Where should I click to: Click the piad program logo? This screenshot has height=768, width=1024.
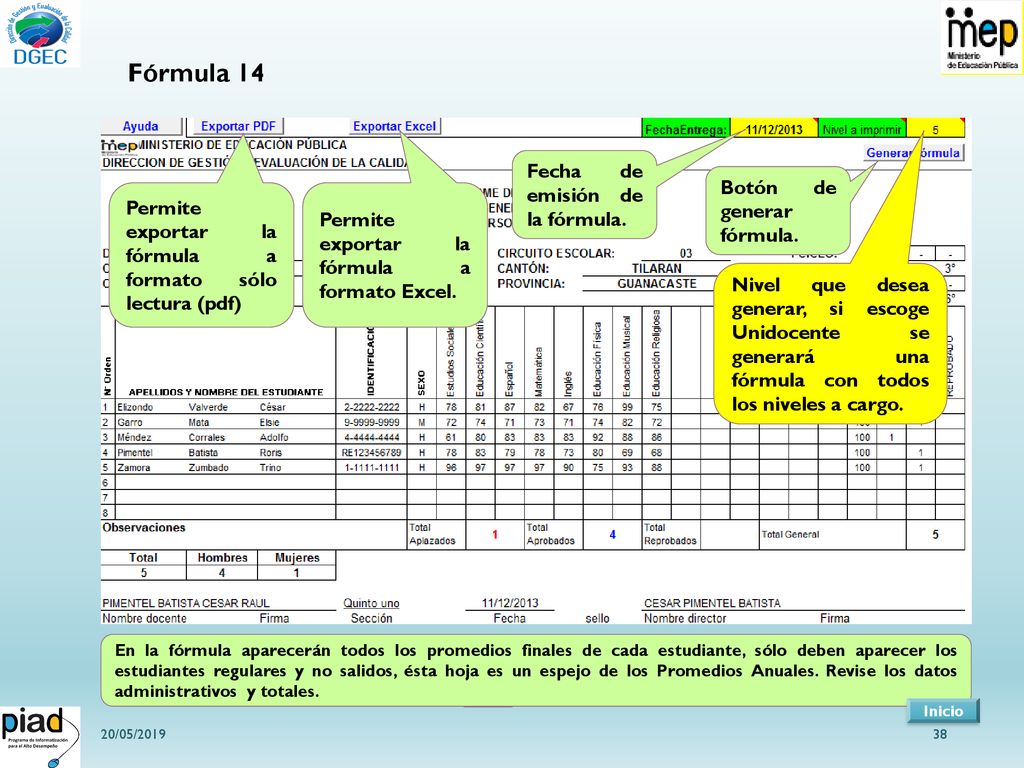pyautogui.click(x=40, y=737)
